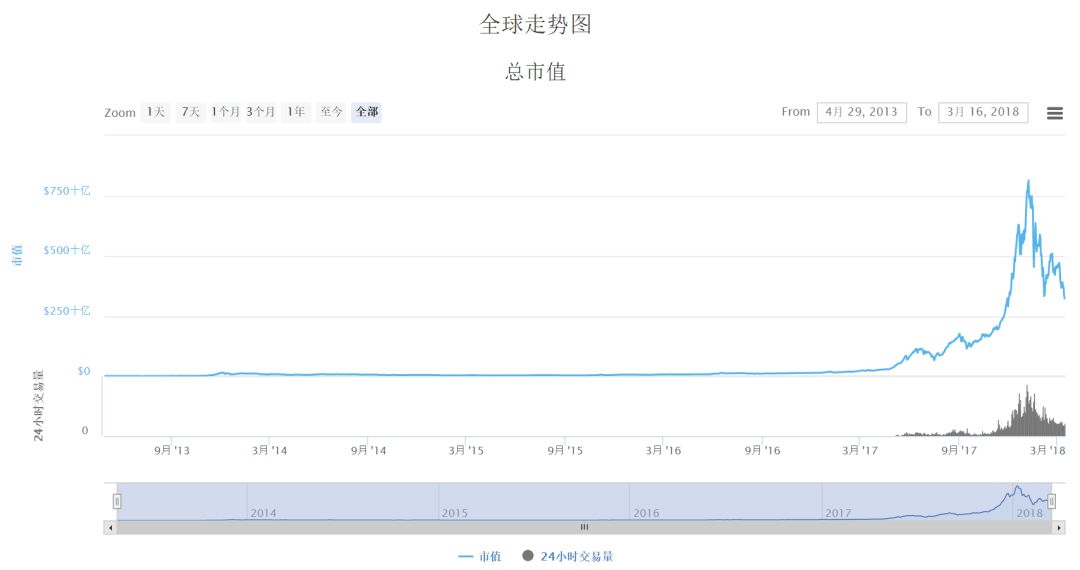Edit the From date field
1080x570 pixels.
pos(861,112)
